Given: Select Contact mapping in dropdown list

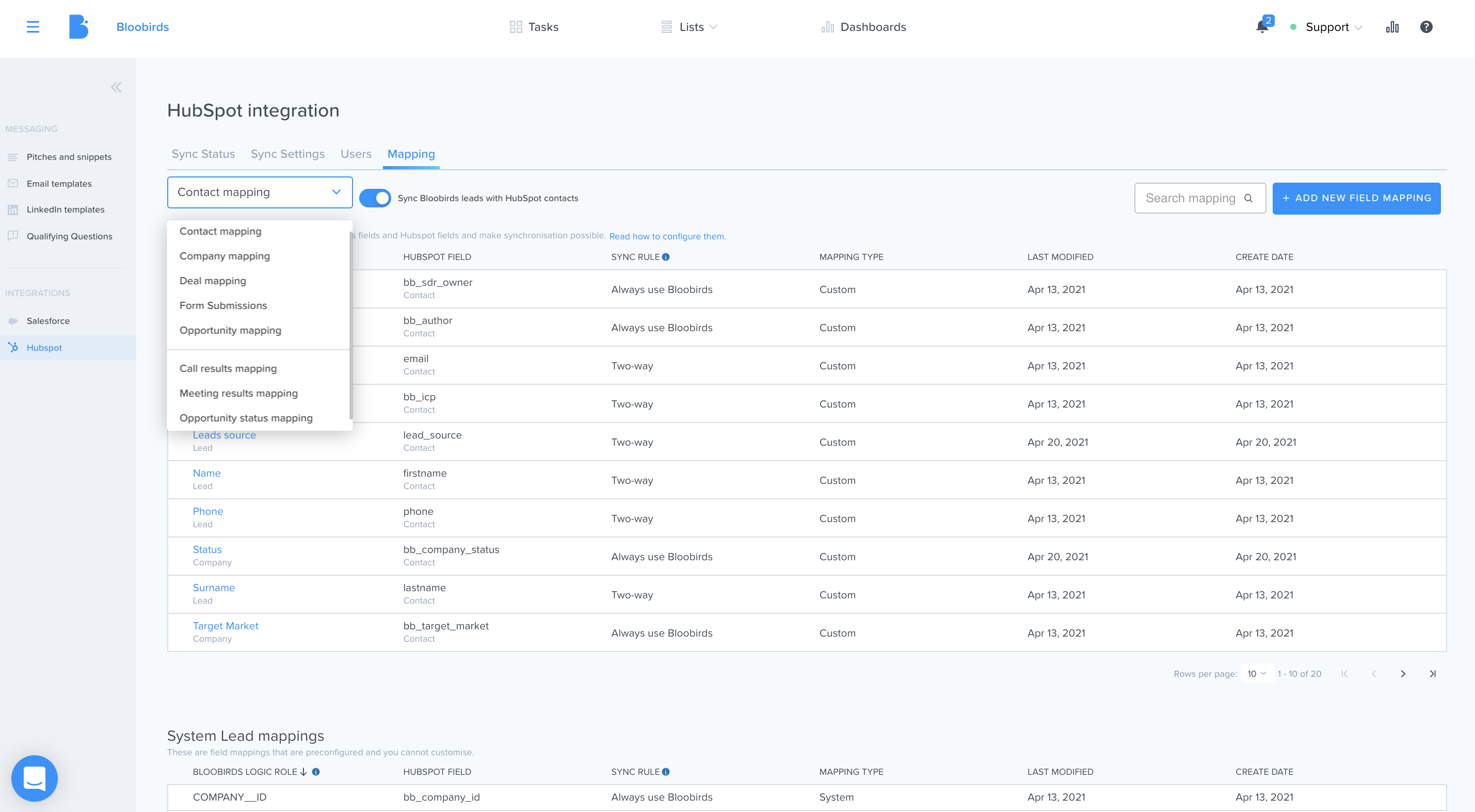Looking at the screenshot, I should pos(220,231).
